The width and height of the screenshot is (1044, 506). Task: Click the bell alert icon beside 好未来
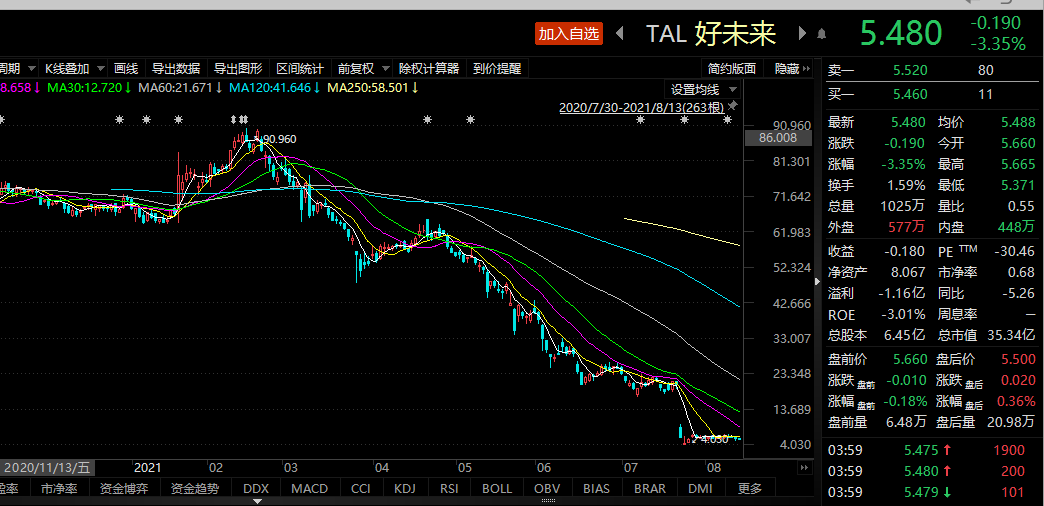pos(822,33)
